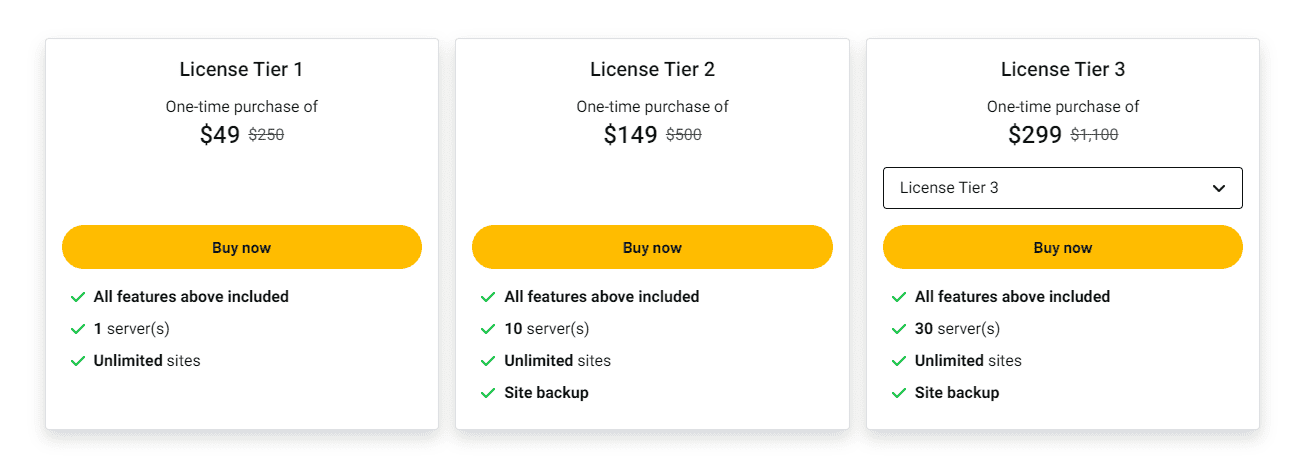Click checkmark next to '1 server(s)'

(x=78, y=329)
